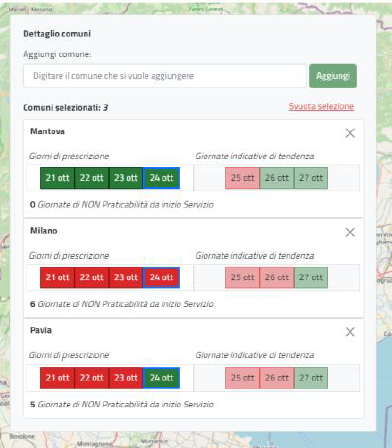Select 22 ott for Mantova

coord(92,178)
